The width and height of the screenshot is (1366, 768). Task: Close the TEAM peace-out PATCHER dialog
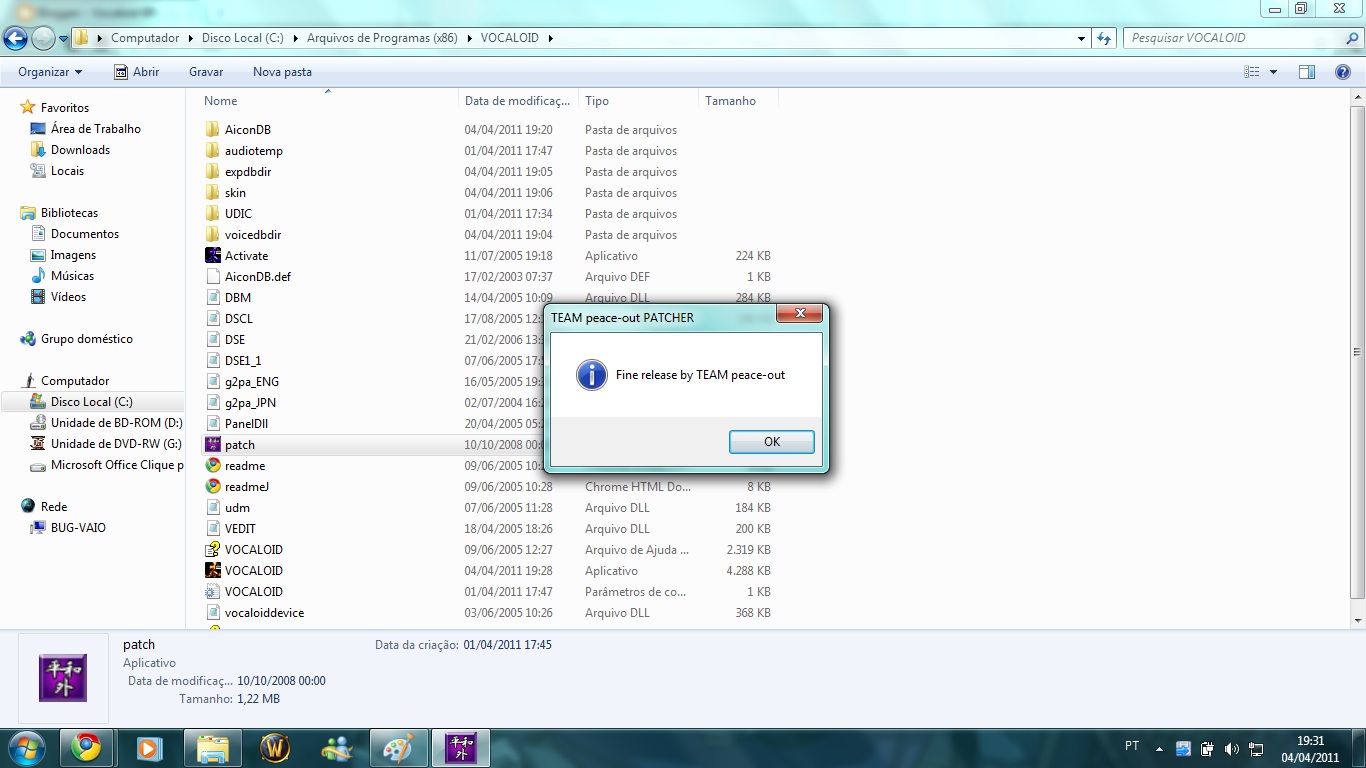coord(800,314)
